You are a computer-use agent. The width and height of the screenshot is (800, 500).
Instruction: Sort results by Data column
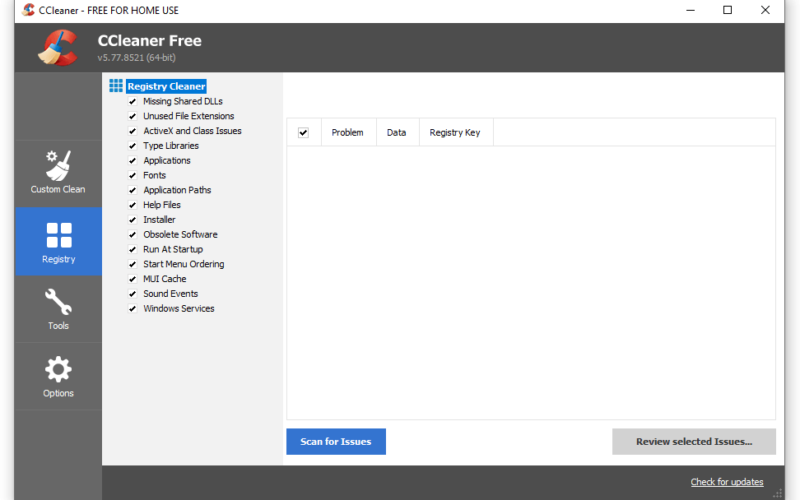click(397, 133)
